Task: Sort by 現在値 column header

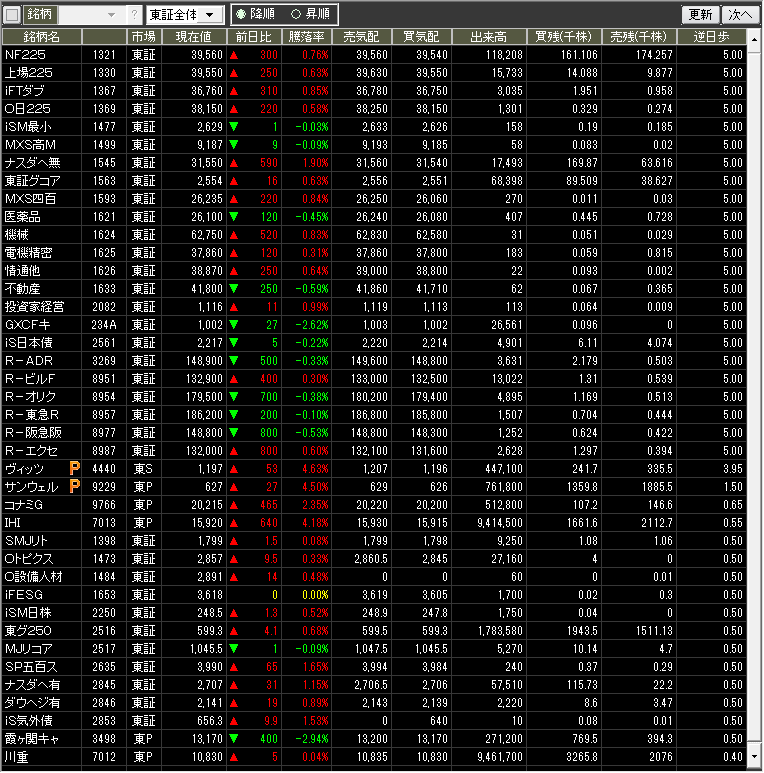Action: click(194, 37)
